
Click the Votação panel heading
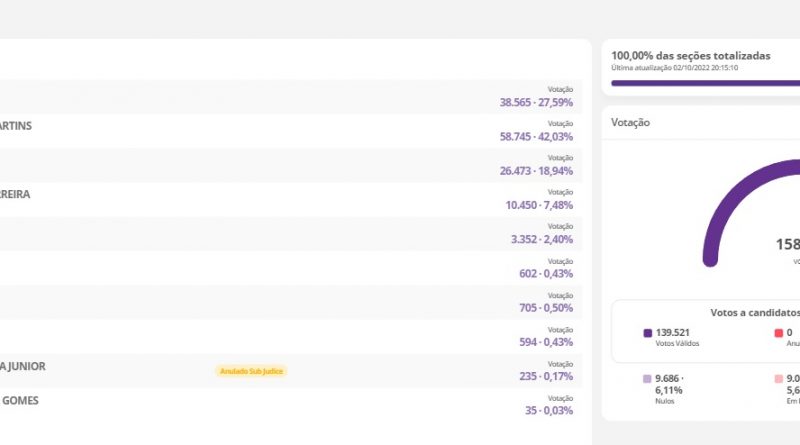(x=631, y=122)
